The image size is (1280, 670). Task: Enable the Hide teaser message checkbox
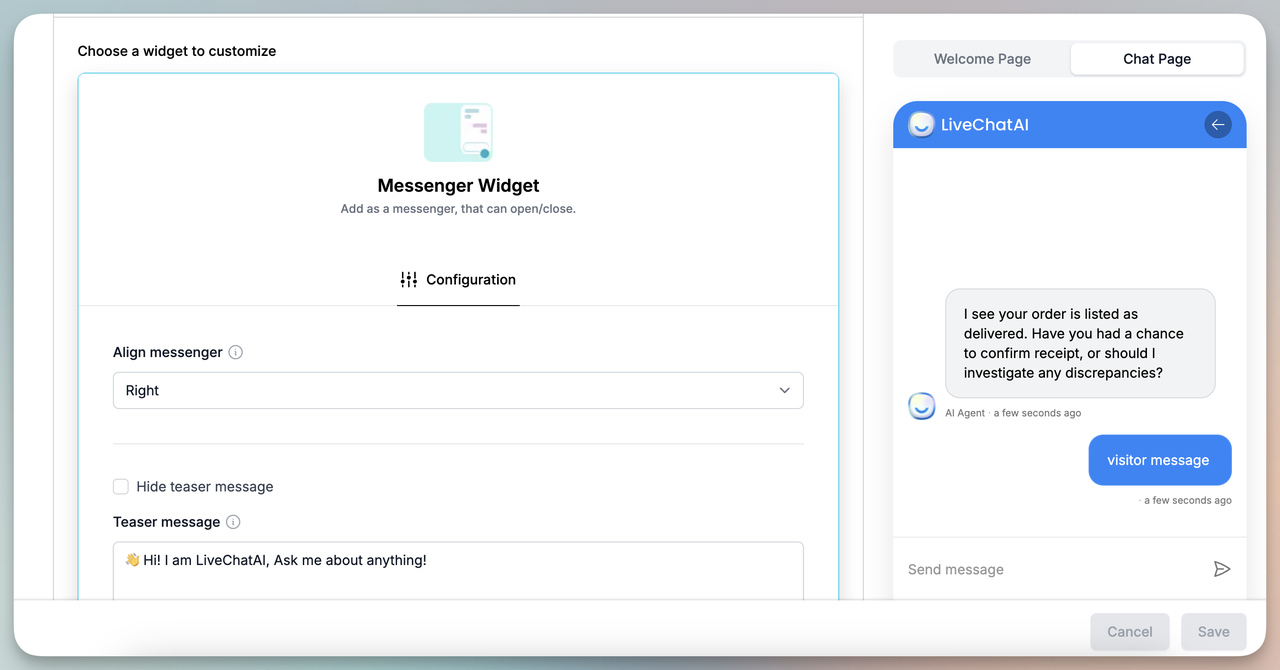tap(120, 486)
